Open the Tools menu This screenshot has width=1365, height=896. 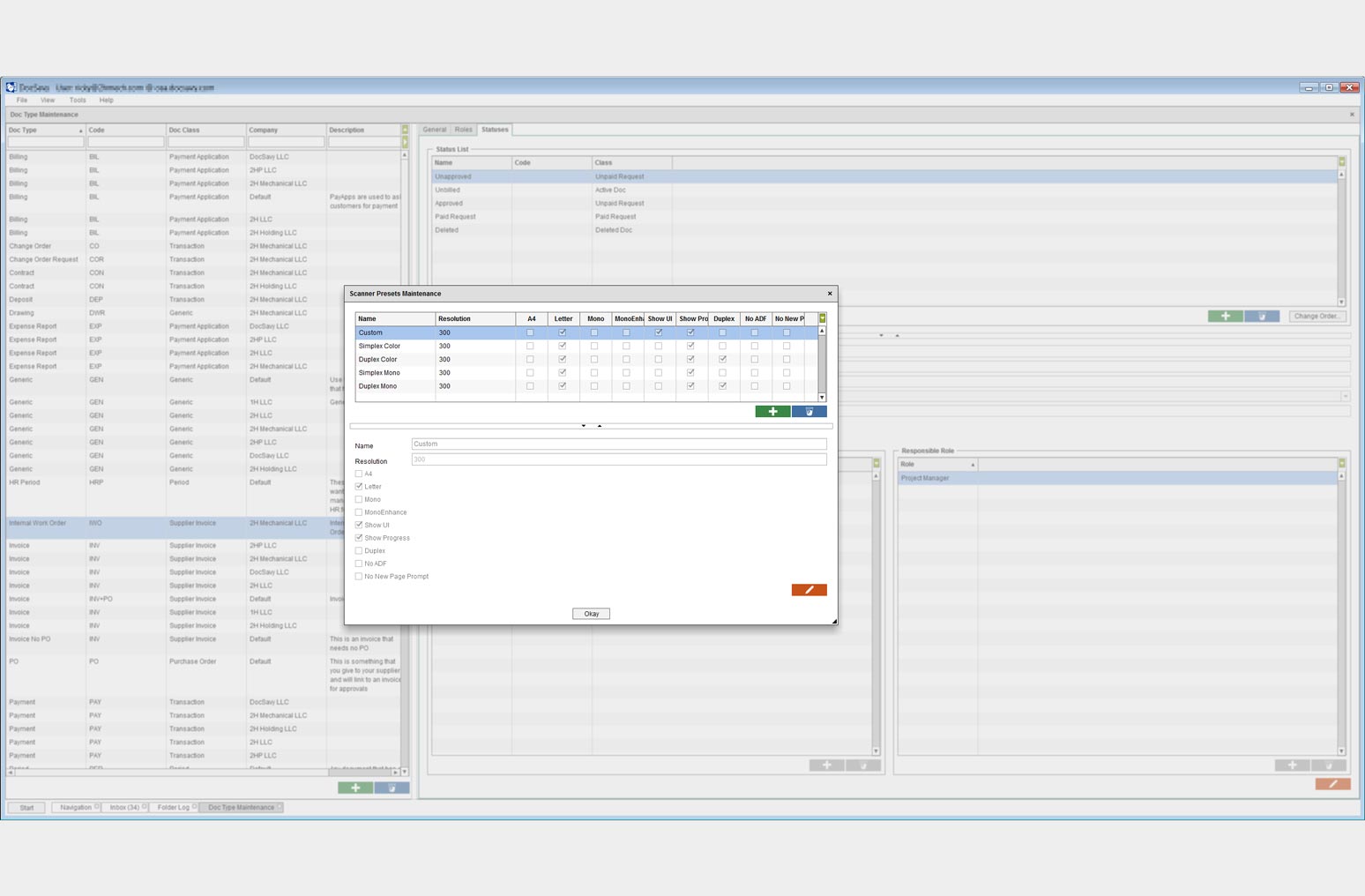pyautogui.click(x=78, y=101)
